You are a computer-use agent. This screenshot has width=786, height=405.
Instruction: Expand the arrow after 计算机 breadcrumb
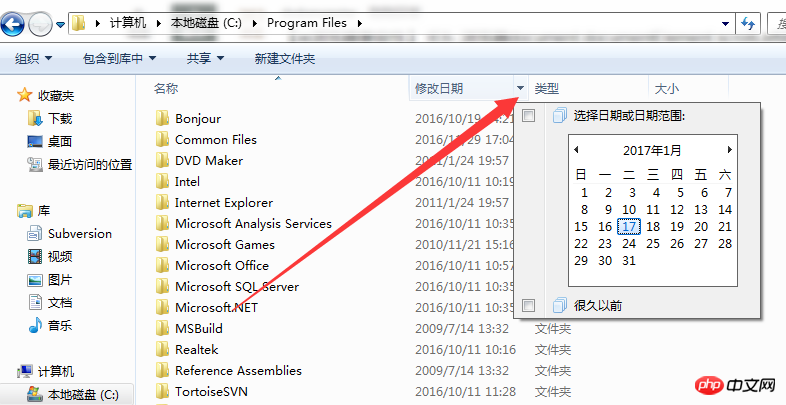(x=158, y=23)
